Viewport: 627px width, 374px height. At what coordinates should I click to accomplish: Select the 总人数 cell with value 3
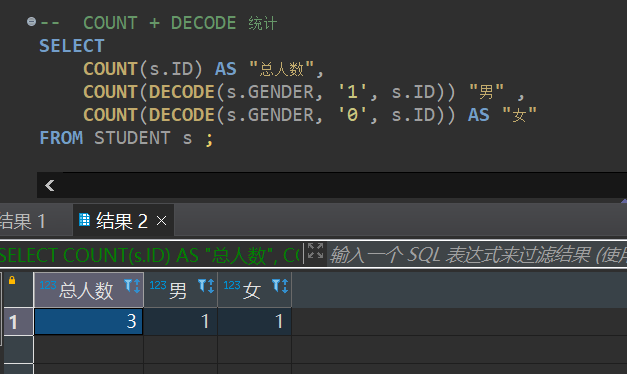(x=89, y=322)
